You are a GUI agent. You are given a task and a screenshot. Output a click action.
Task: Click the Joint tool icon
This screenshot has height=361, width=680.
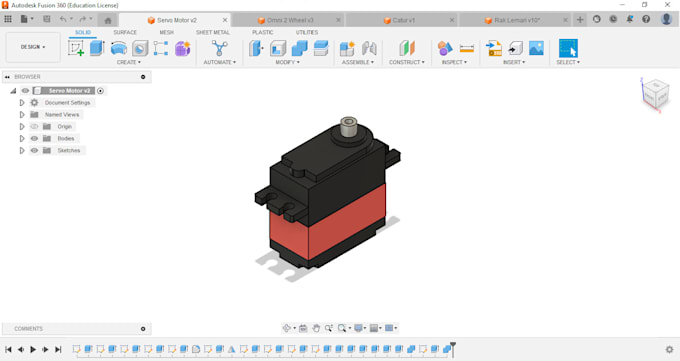tap(369, 48)
